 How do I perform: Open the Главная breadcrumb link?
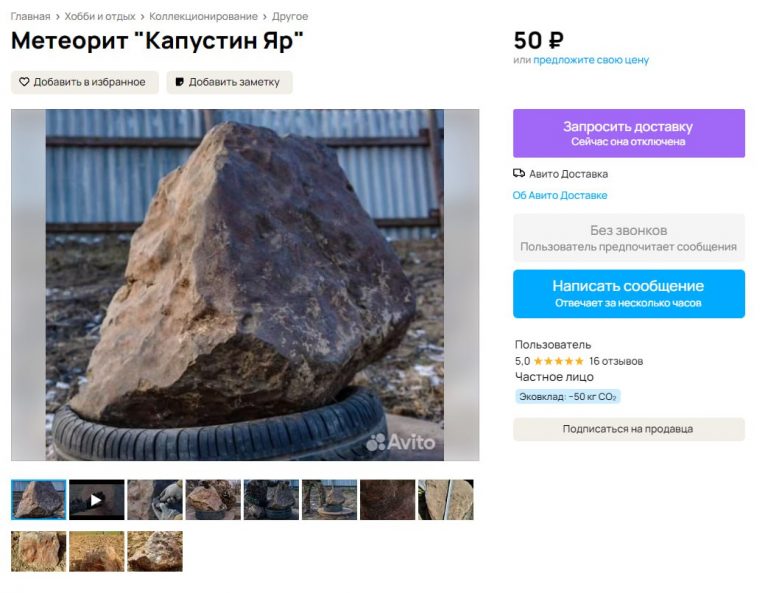[x=30, y=17]
